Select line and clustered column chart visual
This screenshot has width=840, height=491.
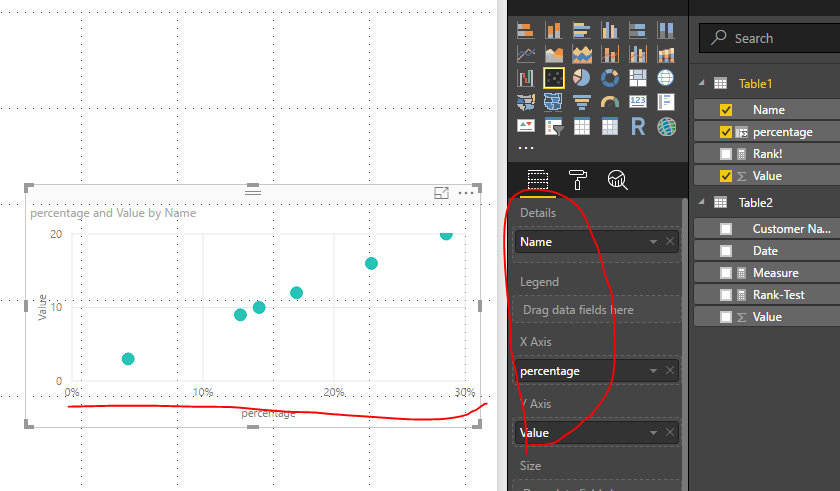638,54
